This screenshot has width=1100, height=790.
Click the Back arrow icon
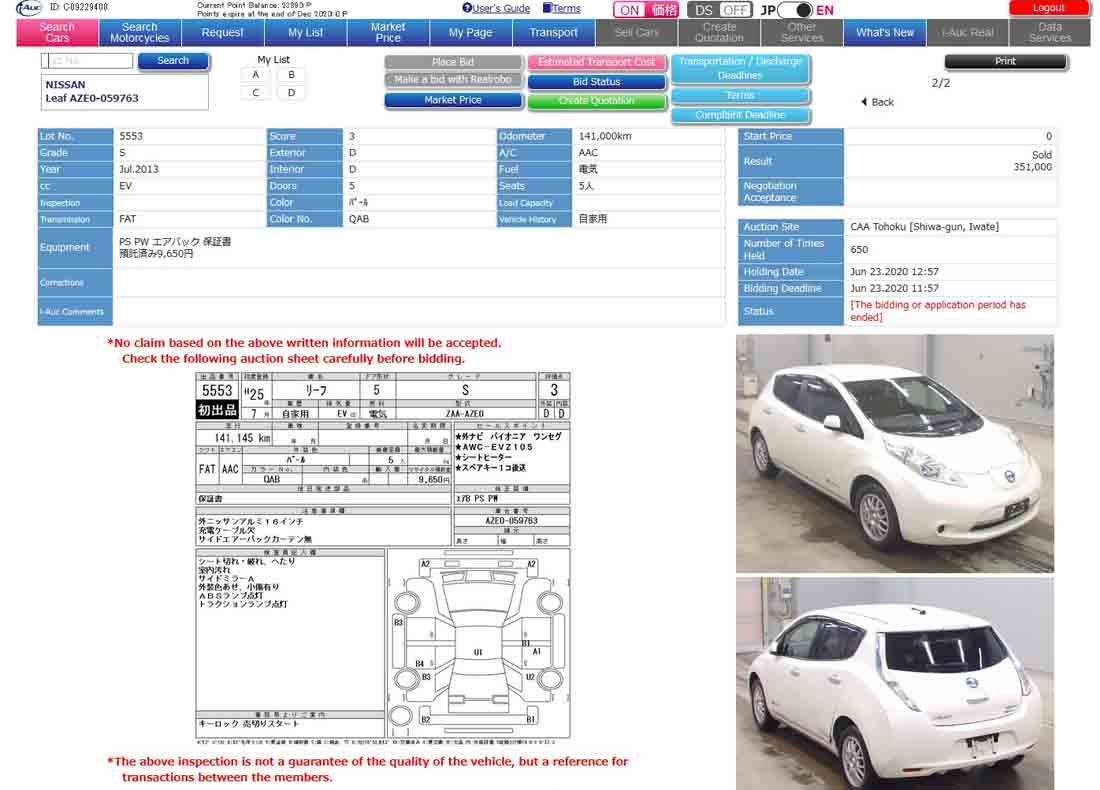click(864, 102)
